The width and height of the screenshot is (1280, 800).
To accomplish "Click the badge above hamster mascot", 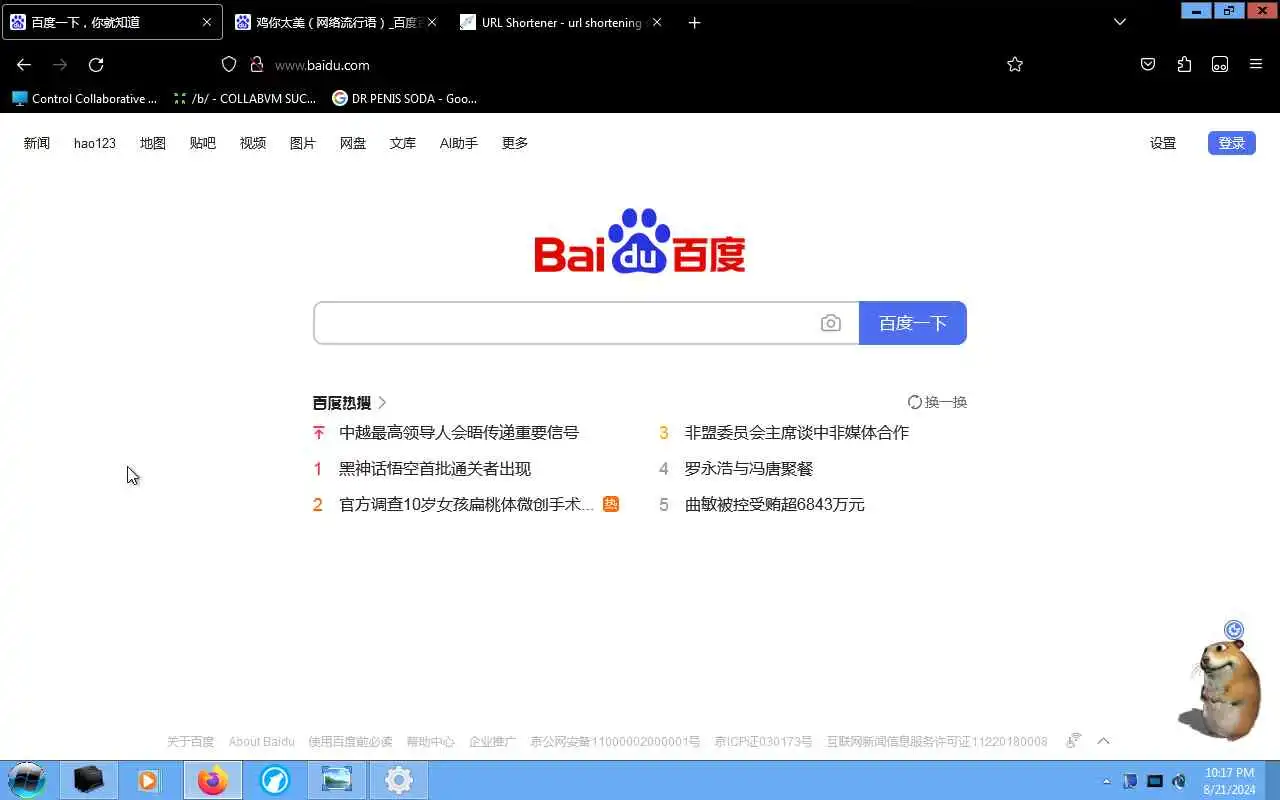I will pyautogui.click(x=1234, y=630).
